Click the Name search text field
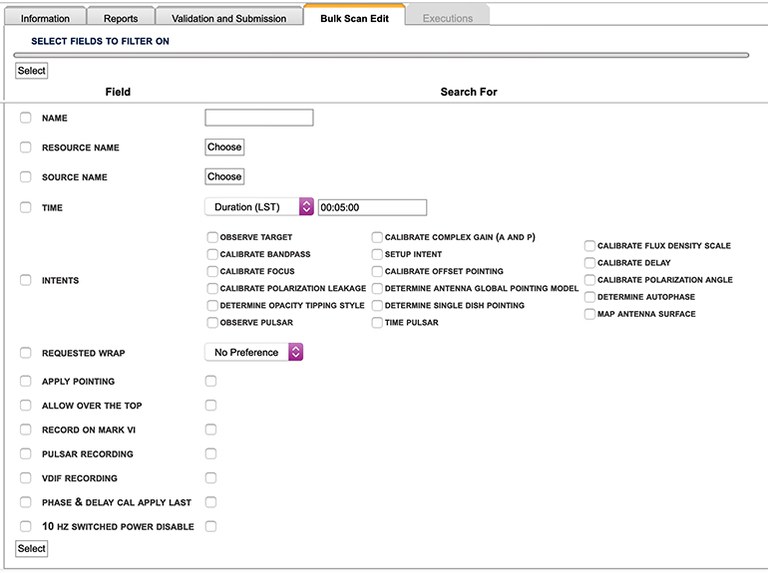Screen dimensions: 768x573 tap(259, 118)
